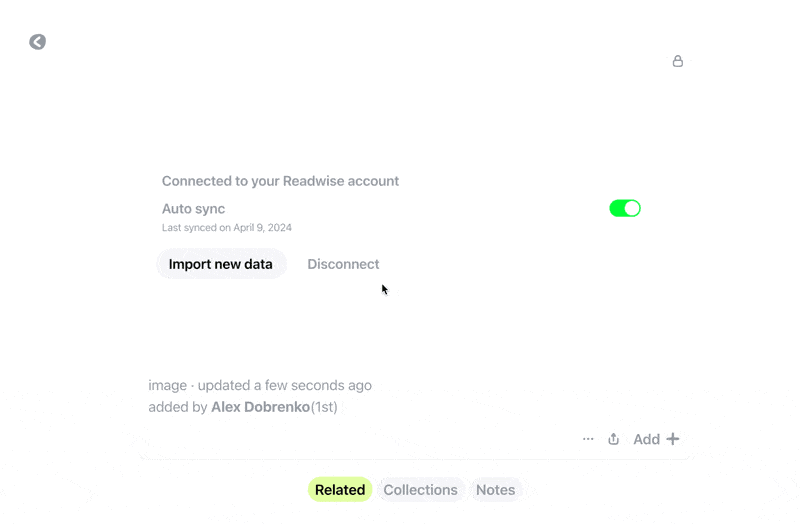Disconnect the Readwise account

point(343,264)
